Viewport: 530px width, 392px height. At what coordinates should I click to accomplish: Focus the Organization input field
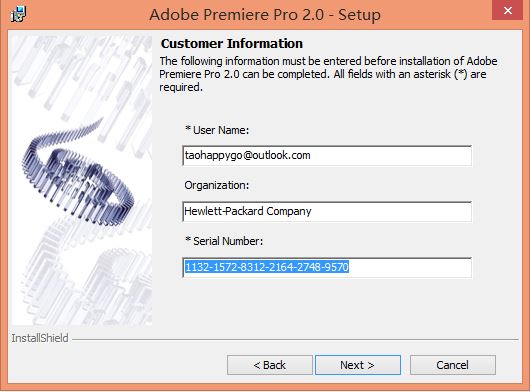327,212
